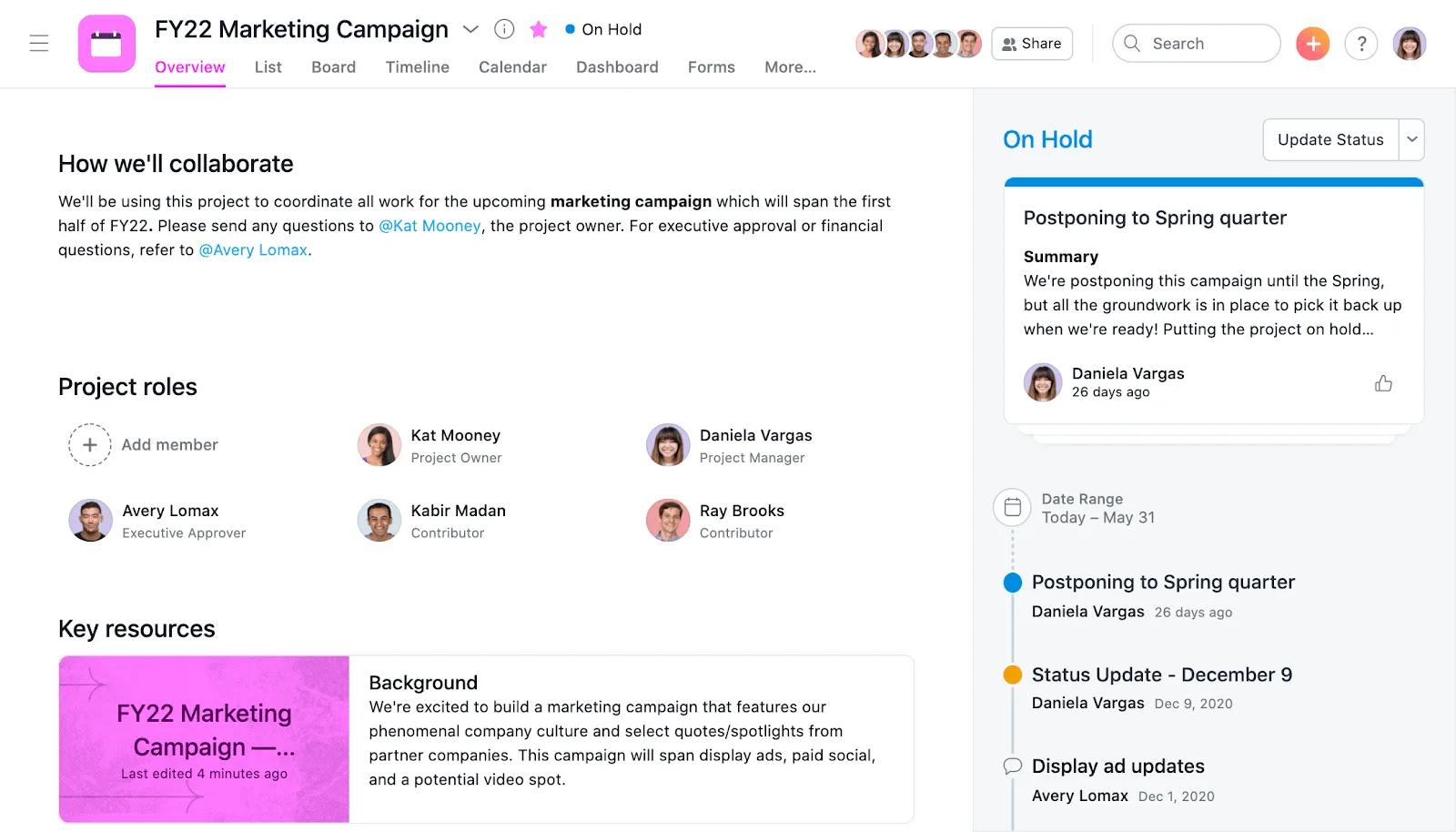Screen dimensions: 1456x832
Task: Open the FY22 Marketing Campaign project icon
Action: click(106, 43)
